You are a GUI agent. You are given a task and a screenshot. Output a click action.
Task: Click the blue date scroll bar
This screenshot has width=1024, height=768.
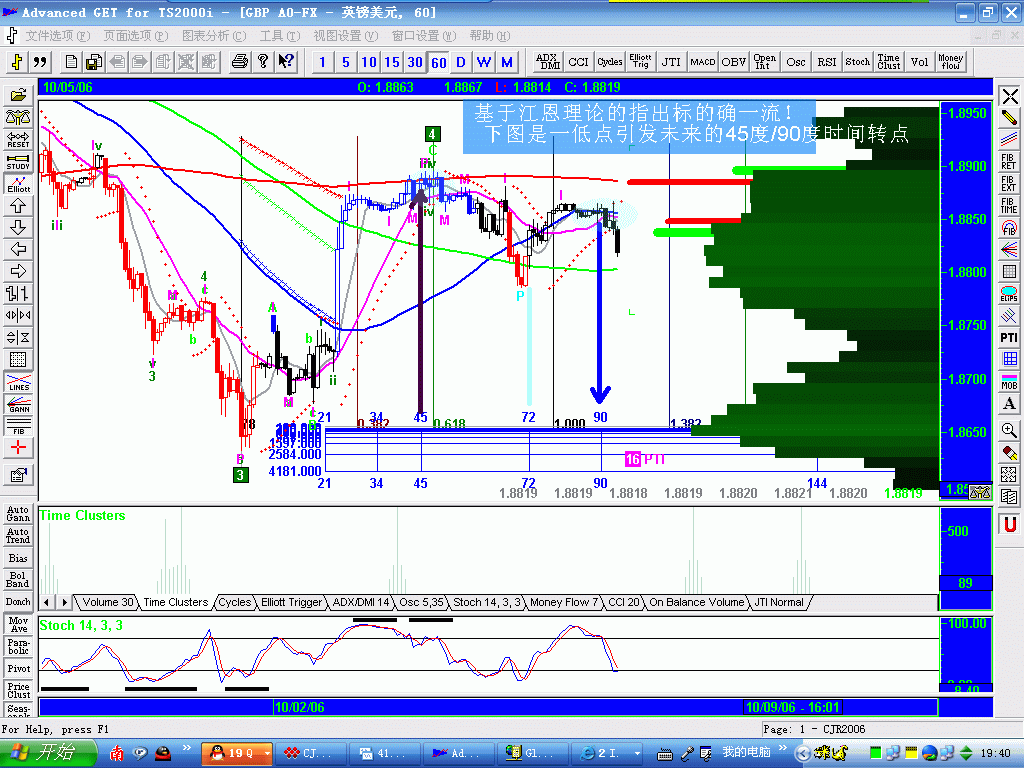click(488, 707)
